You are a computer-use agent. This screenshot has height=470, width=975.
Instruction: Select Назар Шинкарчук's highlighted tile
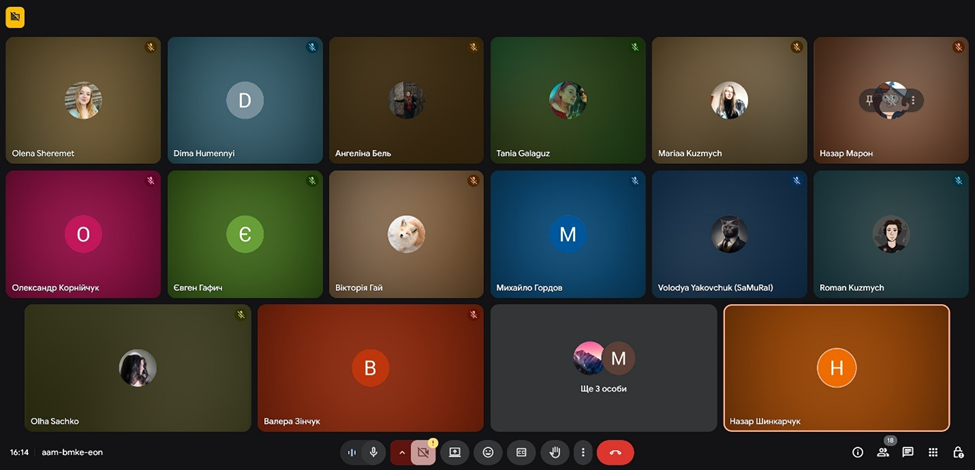tap(836, 368)
